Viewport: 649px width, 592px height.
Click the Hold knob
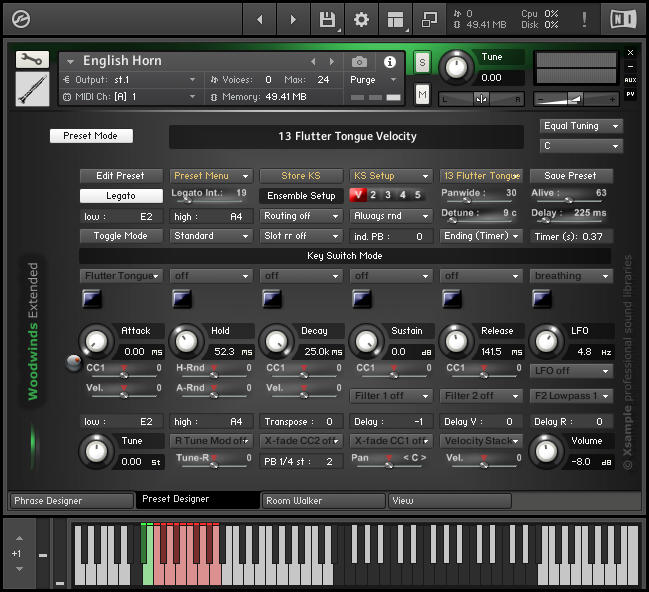[186, 342]
